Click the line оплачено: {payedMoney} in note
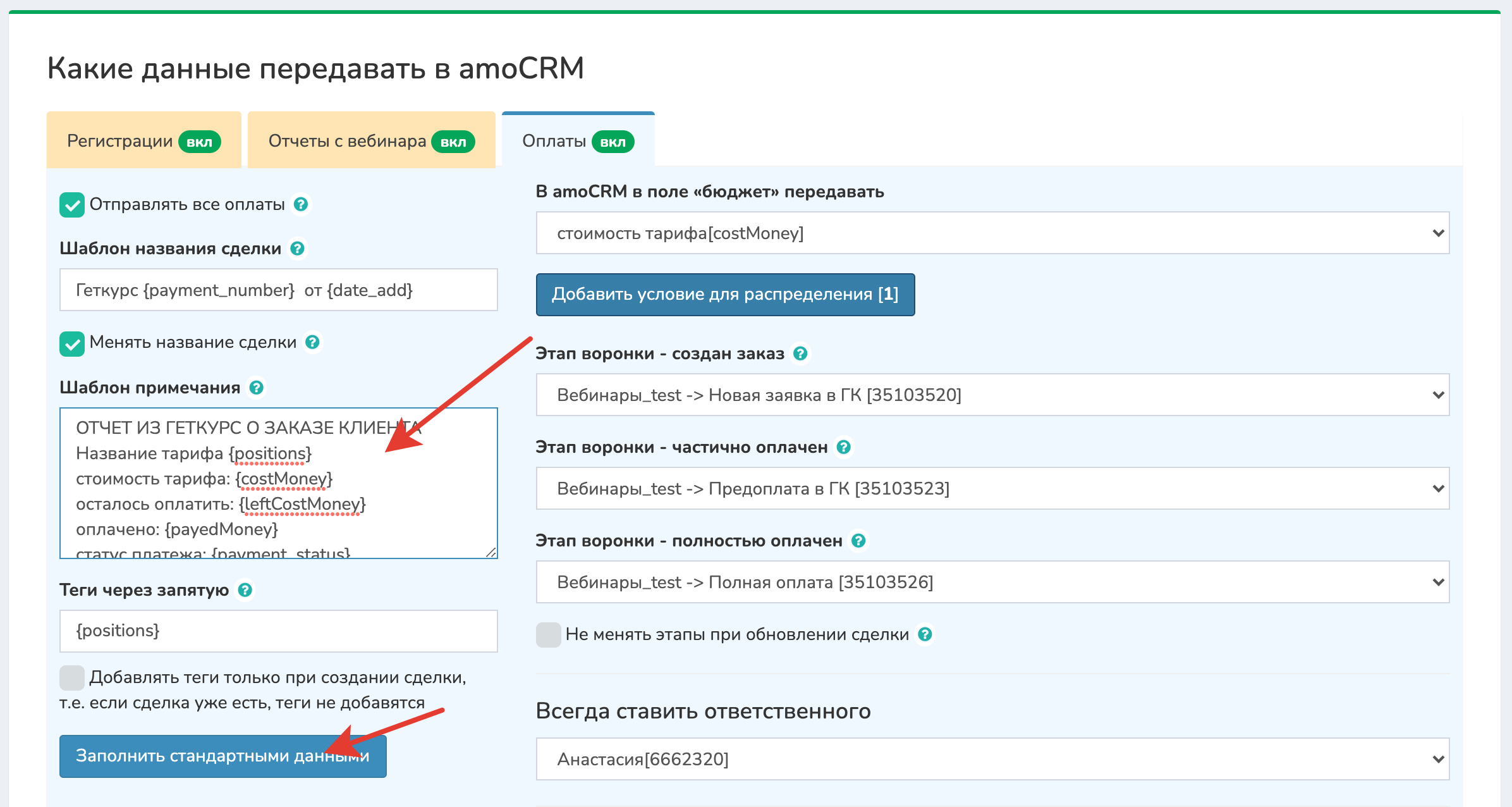The image size is (1512, 807). (x=177, y=529)
